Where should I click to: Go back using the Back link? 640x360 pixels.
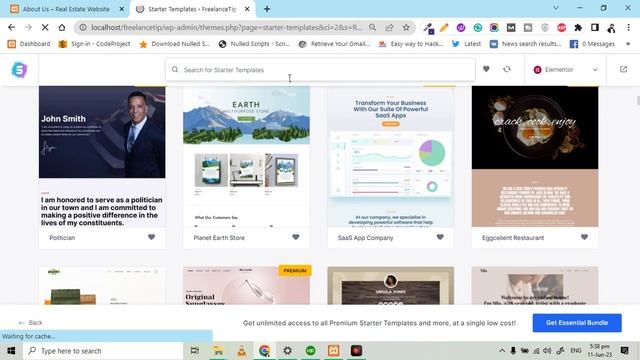(31, 323)
